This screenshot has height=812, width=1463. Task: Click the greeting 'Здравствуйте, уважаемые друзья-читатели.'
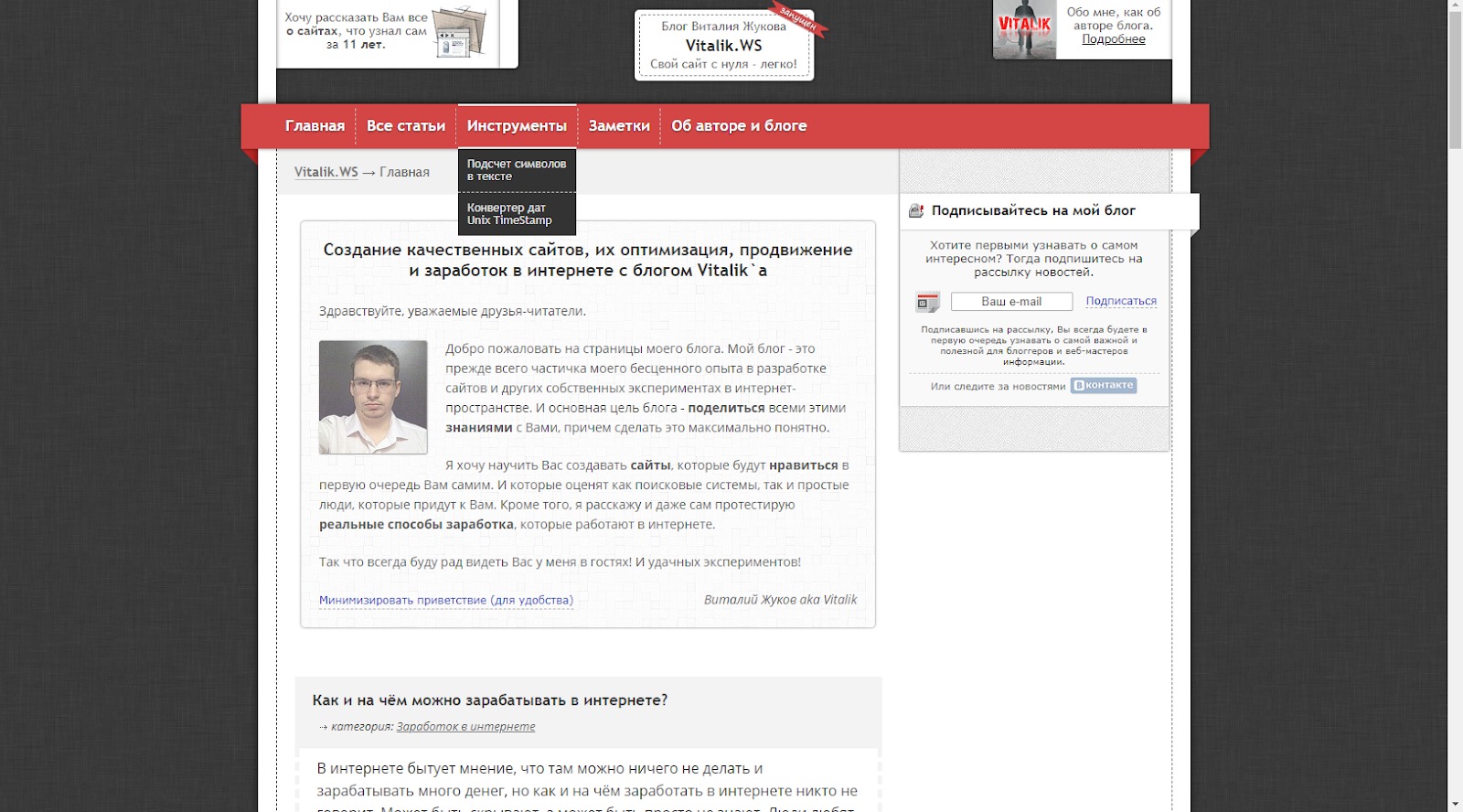pos(453,311)
